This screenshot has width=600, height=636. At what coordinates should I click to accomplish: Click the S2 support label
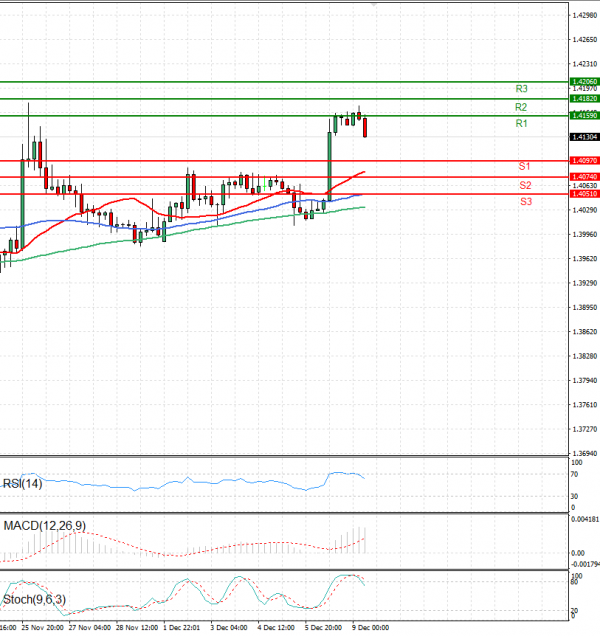[525, 185]
